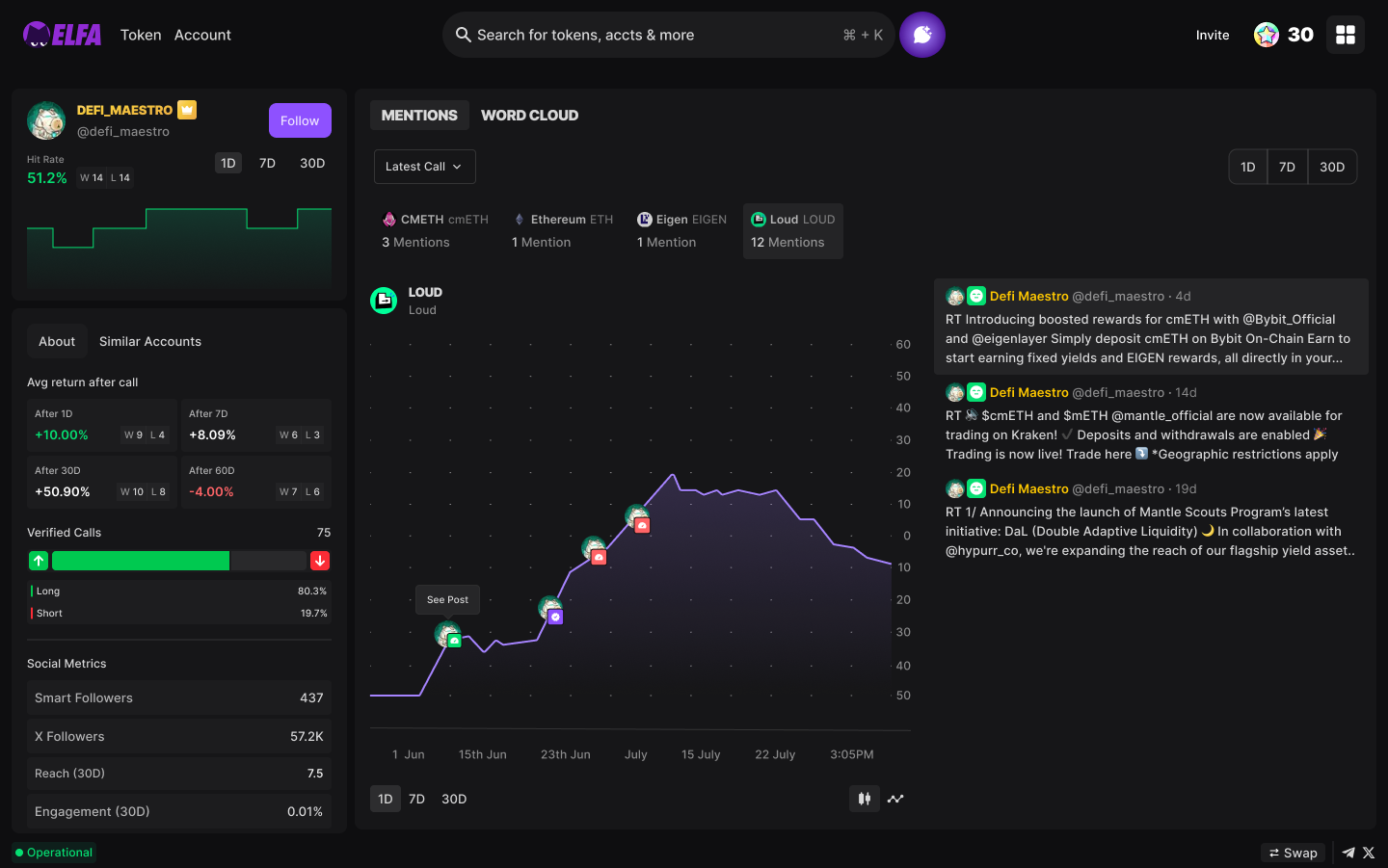The width and height of the screenshot is (1388, 868).
Task: Set mentions range to 1D at top right
Action: (x=1248, y=167)
